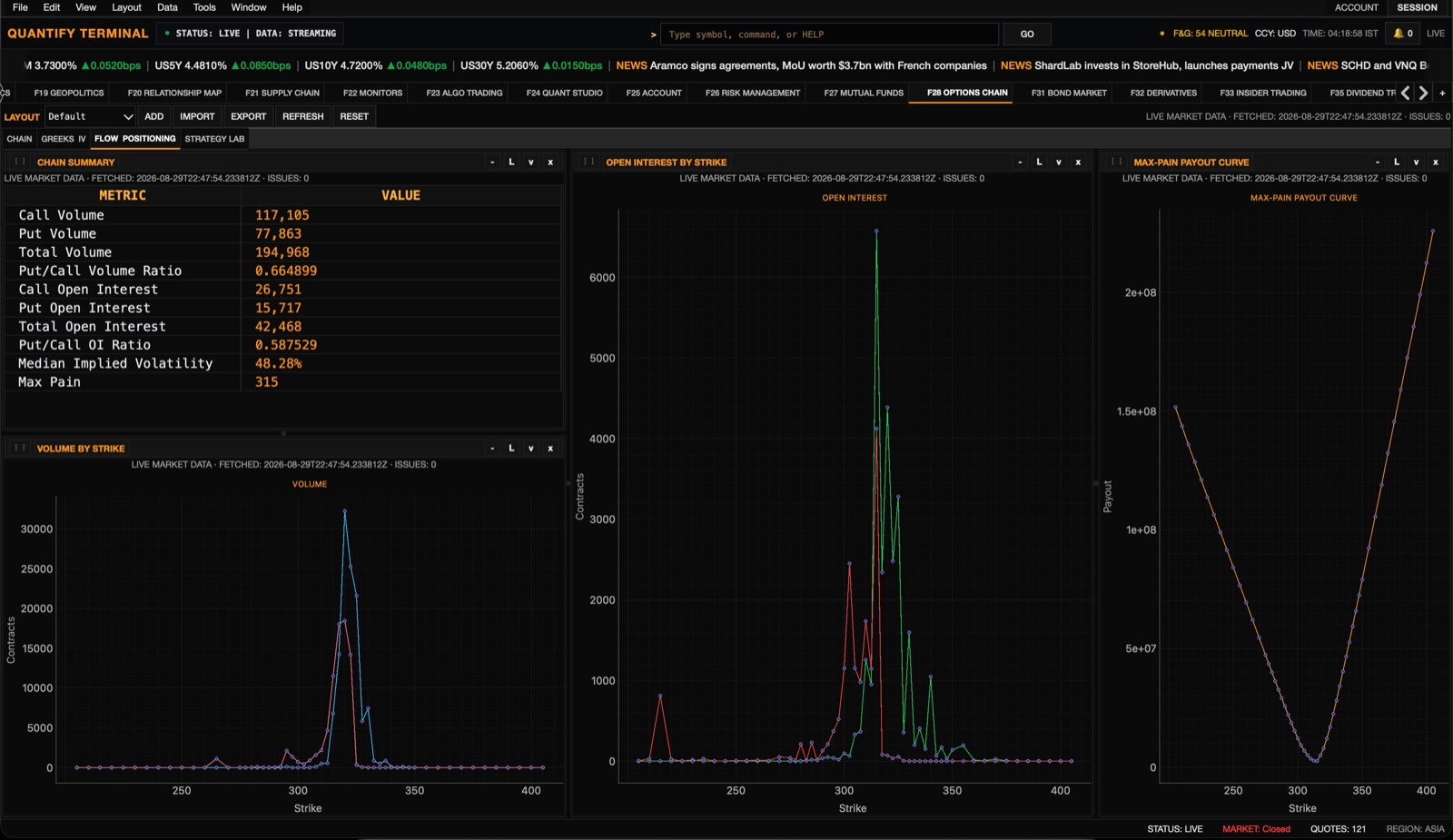Switch to the Strategy Lab sub-tab
Screen dimensions: 1453x840
pyautogui.click(x=214, y=139)
